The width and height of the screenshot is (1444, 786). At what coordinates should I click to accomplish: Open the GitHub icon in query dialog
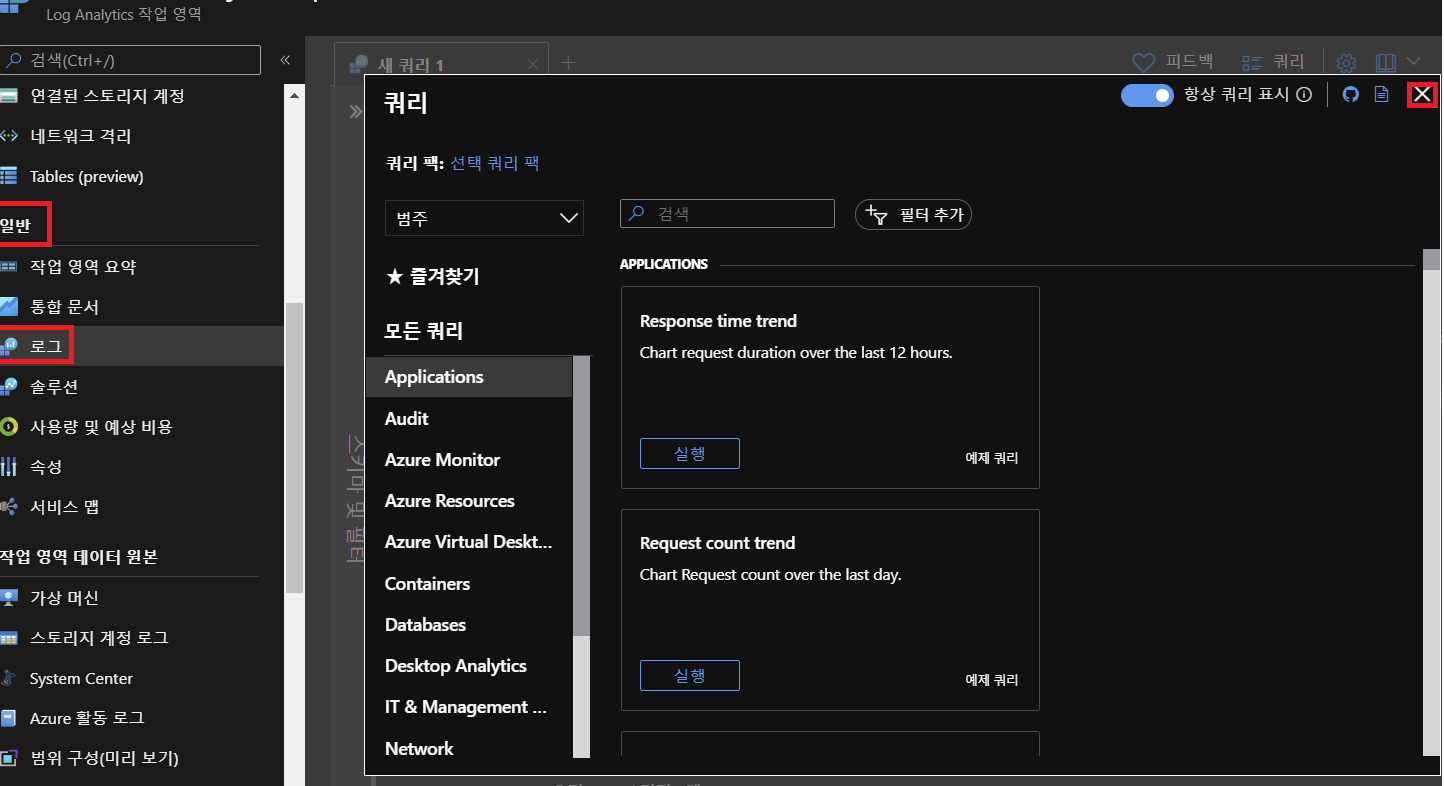tap(1350, 95)
